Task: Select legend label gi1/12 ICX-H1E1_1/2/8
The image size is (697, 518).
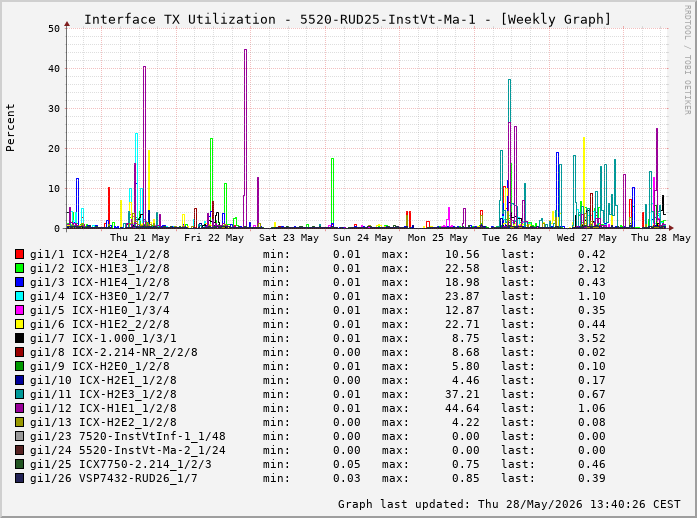Action: (103, 408)
